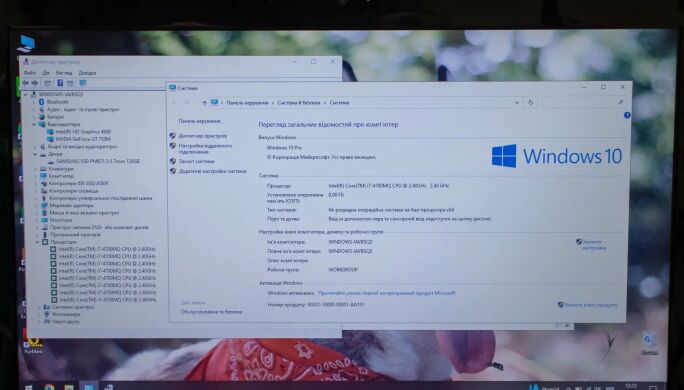Expand the Монітори node
Screen dimensions: 684x390
(37, 220)
